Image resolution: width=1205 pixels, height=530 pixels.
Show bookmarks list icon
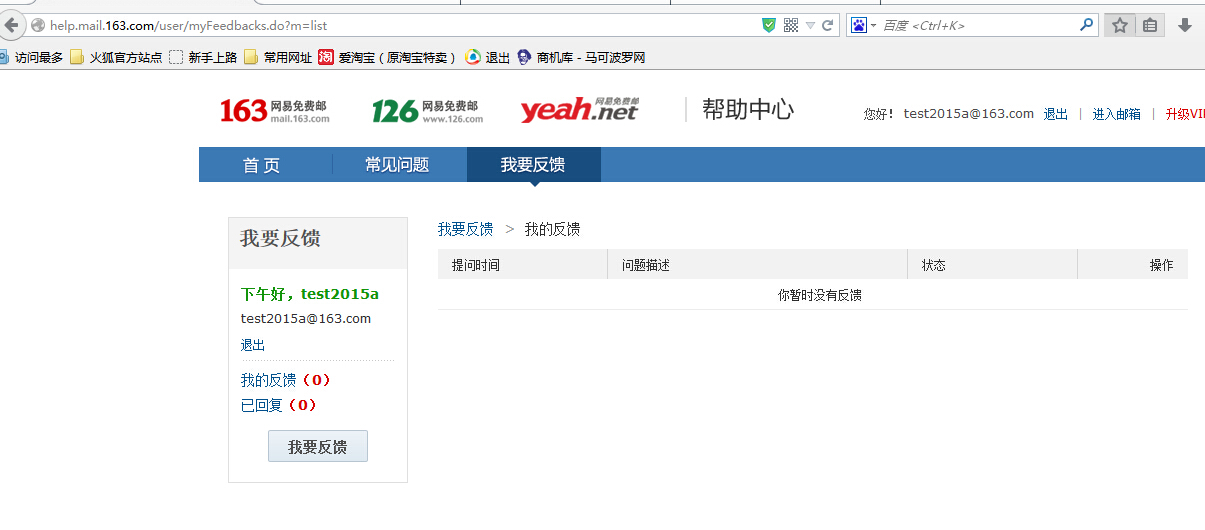1150,25
